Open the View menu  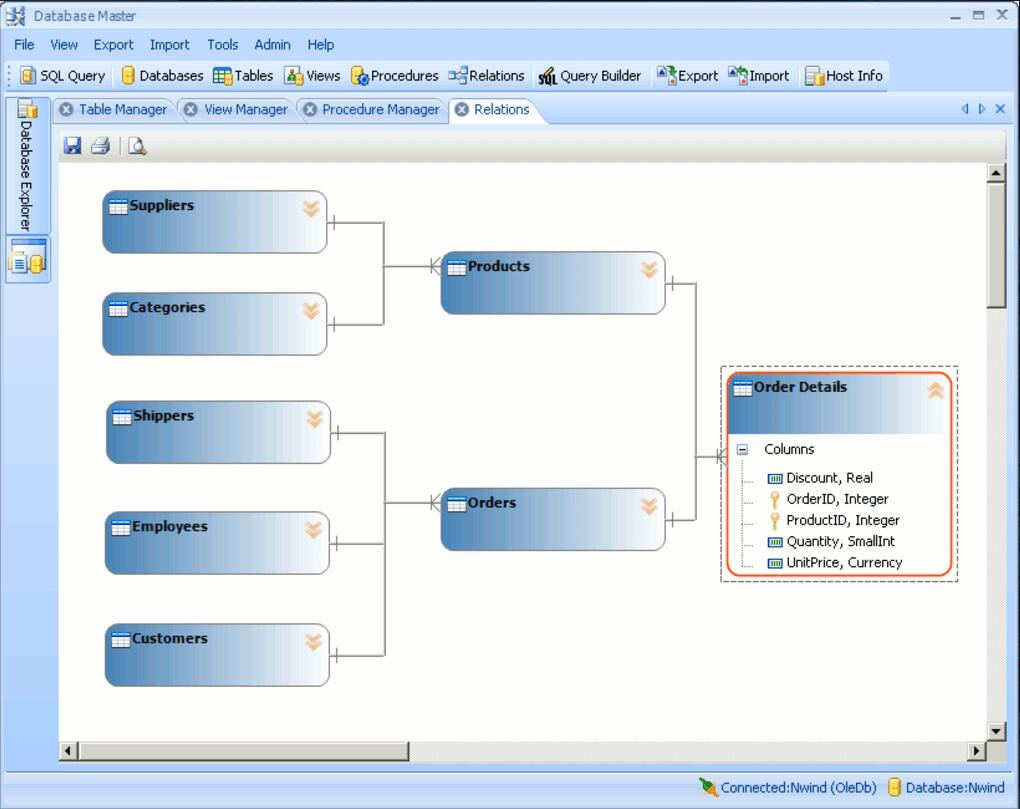tap(64, 45)
